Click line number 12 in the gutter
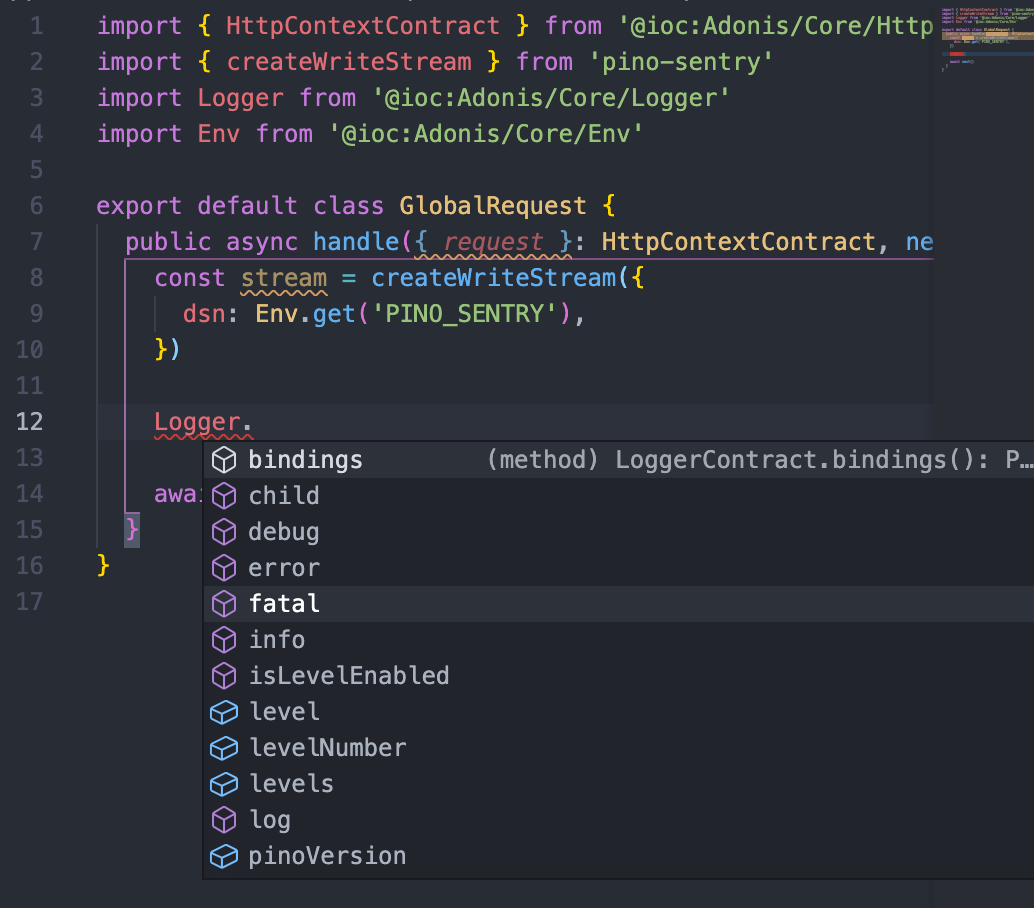Viewport: 1034px width, 908px height. click(x=29, y=422)
